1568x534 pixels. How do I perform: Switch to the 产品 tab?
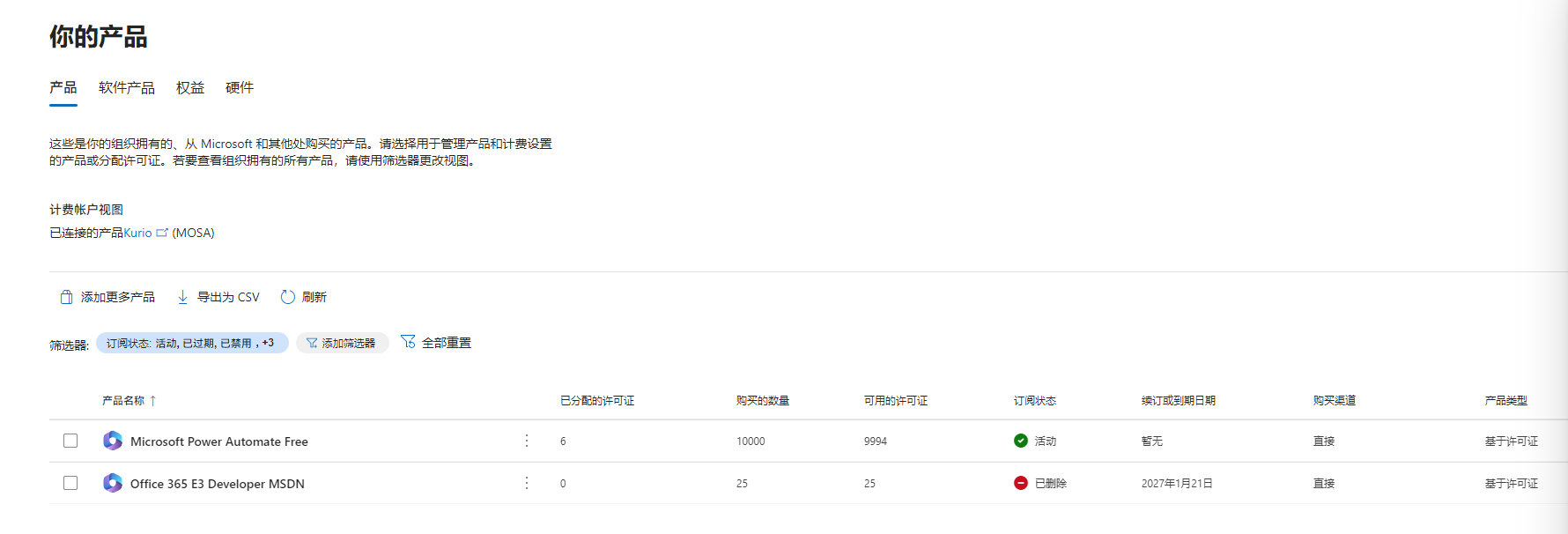pos(63,87)
